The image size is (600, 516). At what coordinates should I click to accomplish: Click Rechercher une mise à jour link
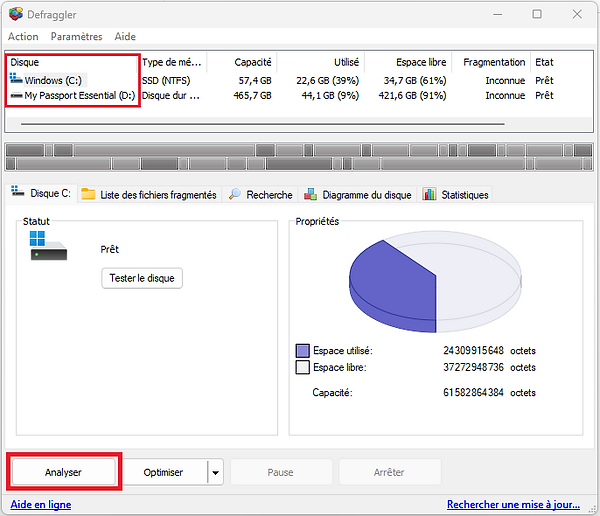514,504
